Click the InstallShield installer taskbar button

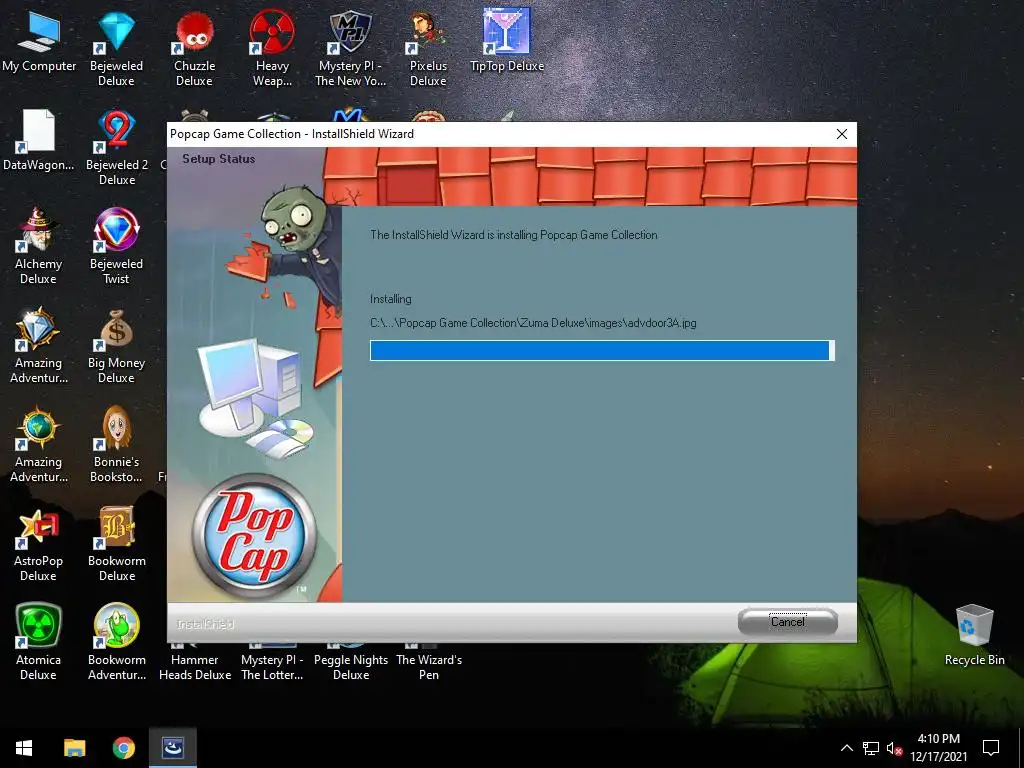pos(172,748)
